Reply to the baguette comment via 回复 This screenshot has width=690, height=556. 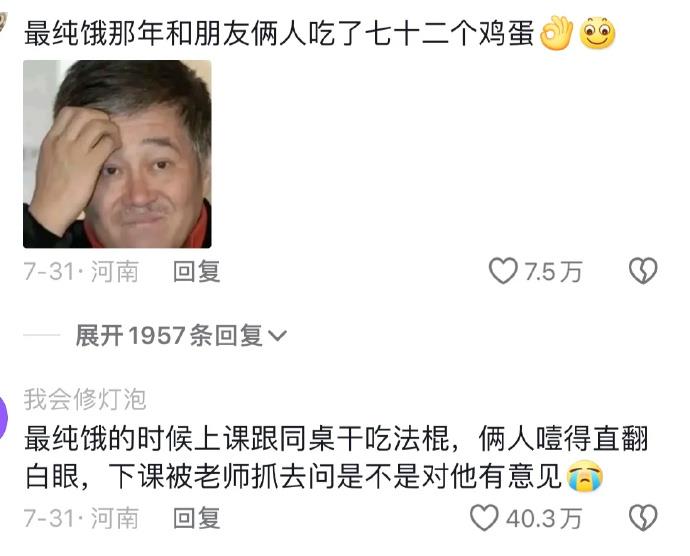coord(196,518)
